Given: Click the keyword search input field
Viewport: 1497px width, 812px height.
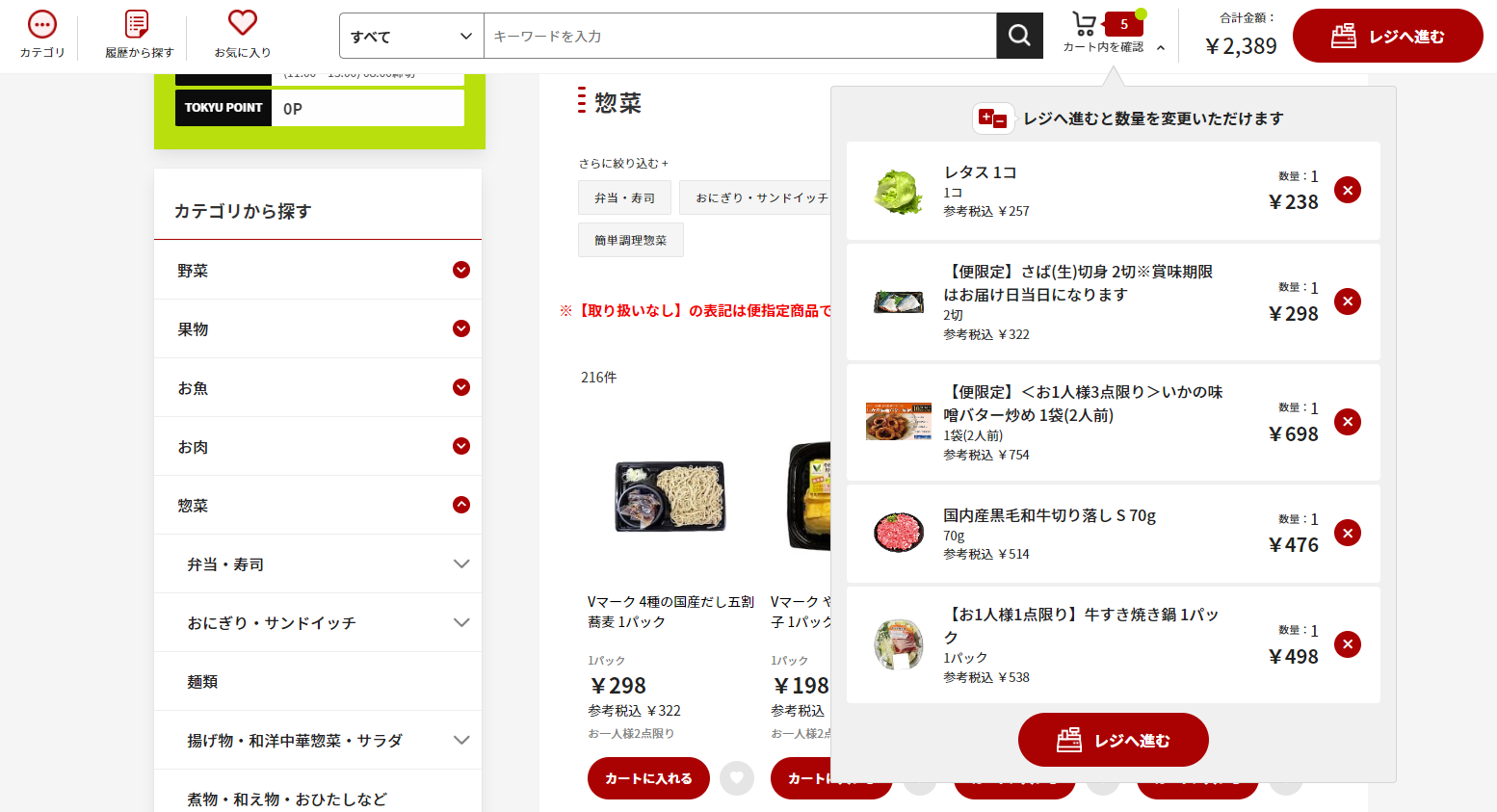Looking at the screenshot, I should coord(739,37).
